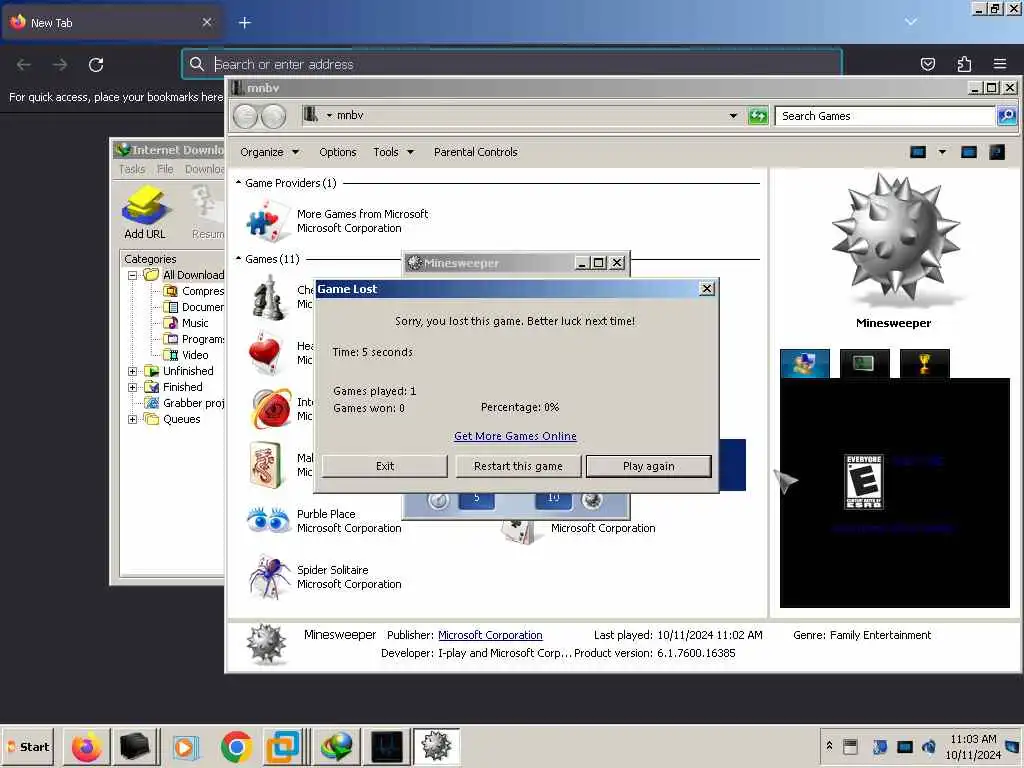
Task: Refresh the Games explorer address bar
Action: pos(758,116)
